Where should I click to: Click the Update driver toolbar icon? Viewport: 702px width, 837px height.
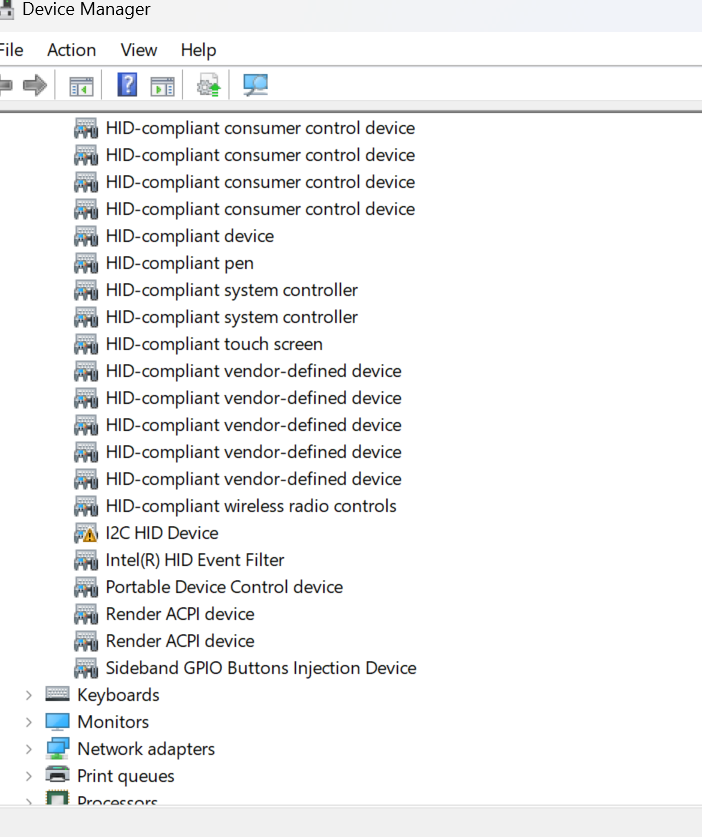pos(207,85)
